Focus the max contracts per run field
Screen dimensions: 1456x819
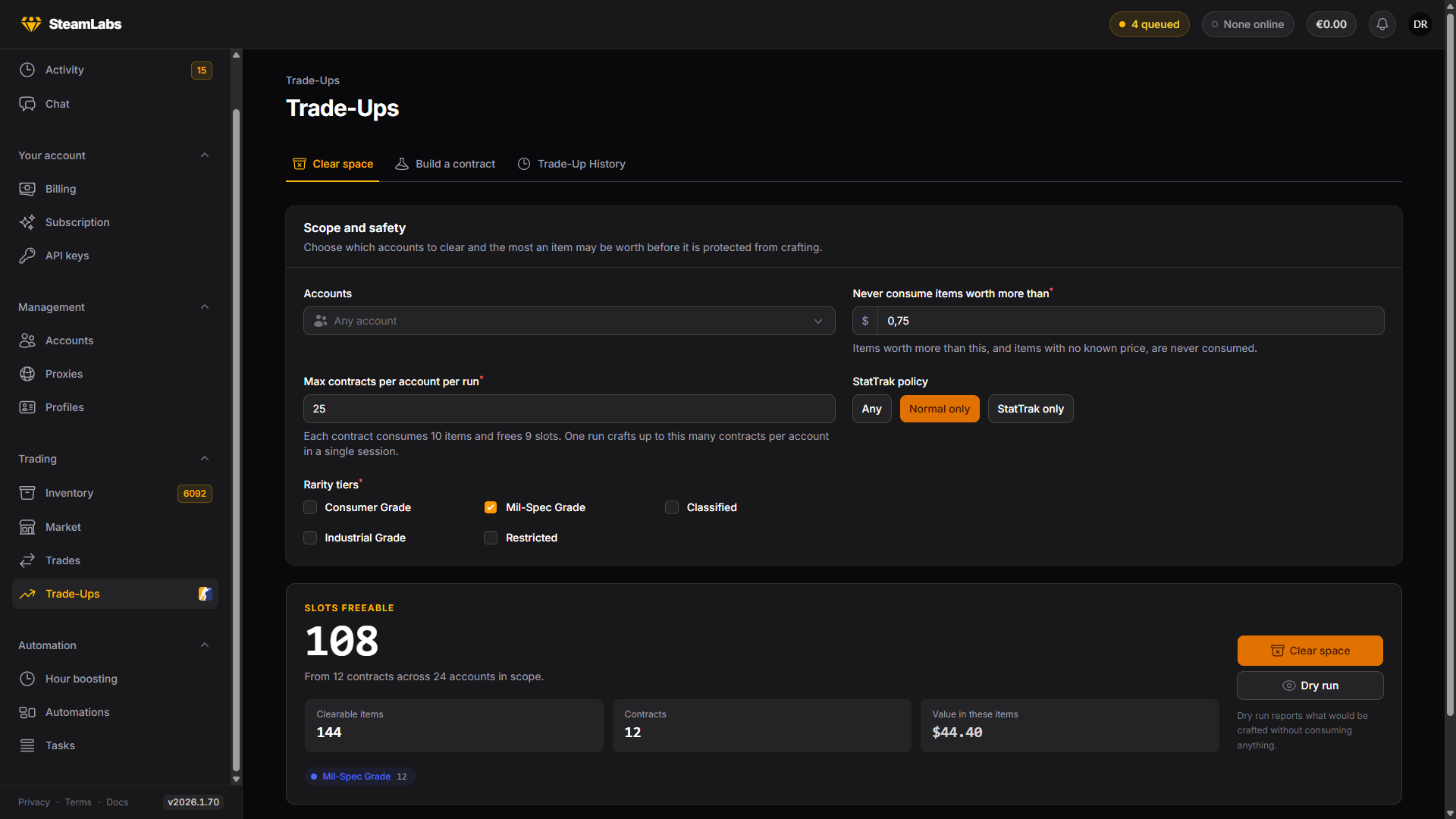[570, 409]
